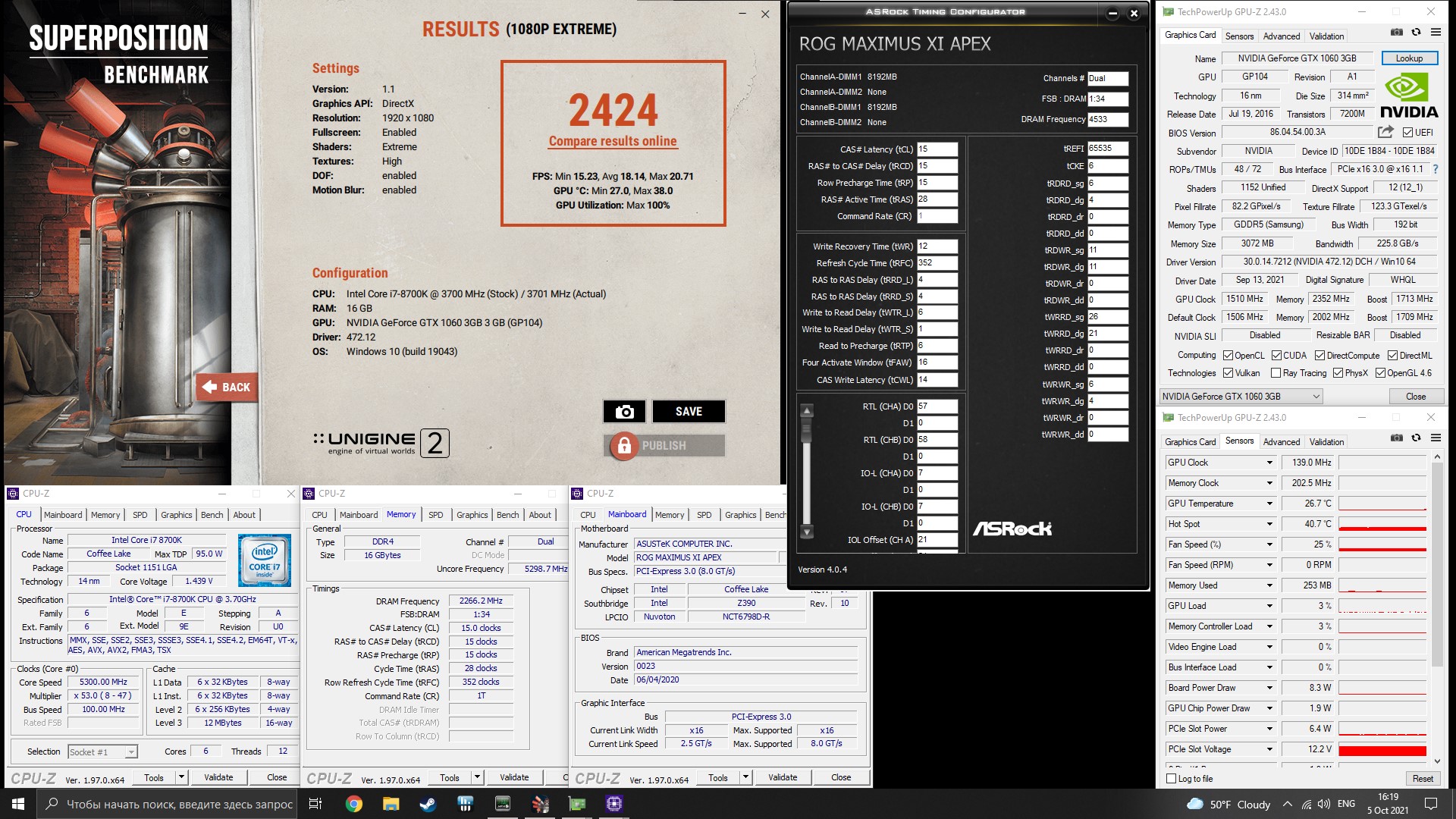Screen dimensions: 1456x819
Task: Click the Windows taskbar search box
Action: [x=168, y=804]
